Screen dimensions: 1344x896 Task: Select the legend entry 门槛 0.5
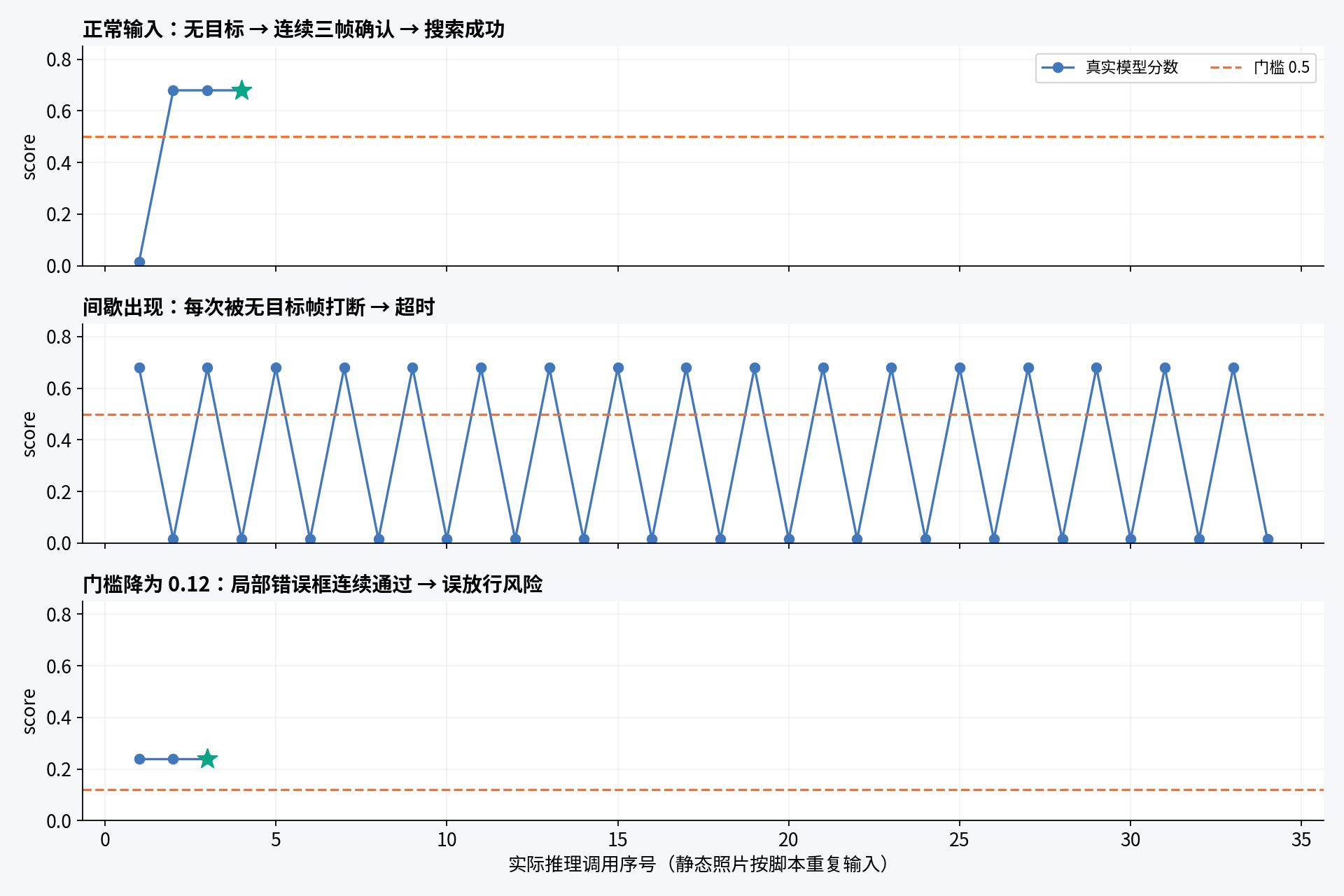click(1260, 67)
